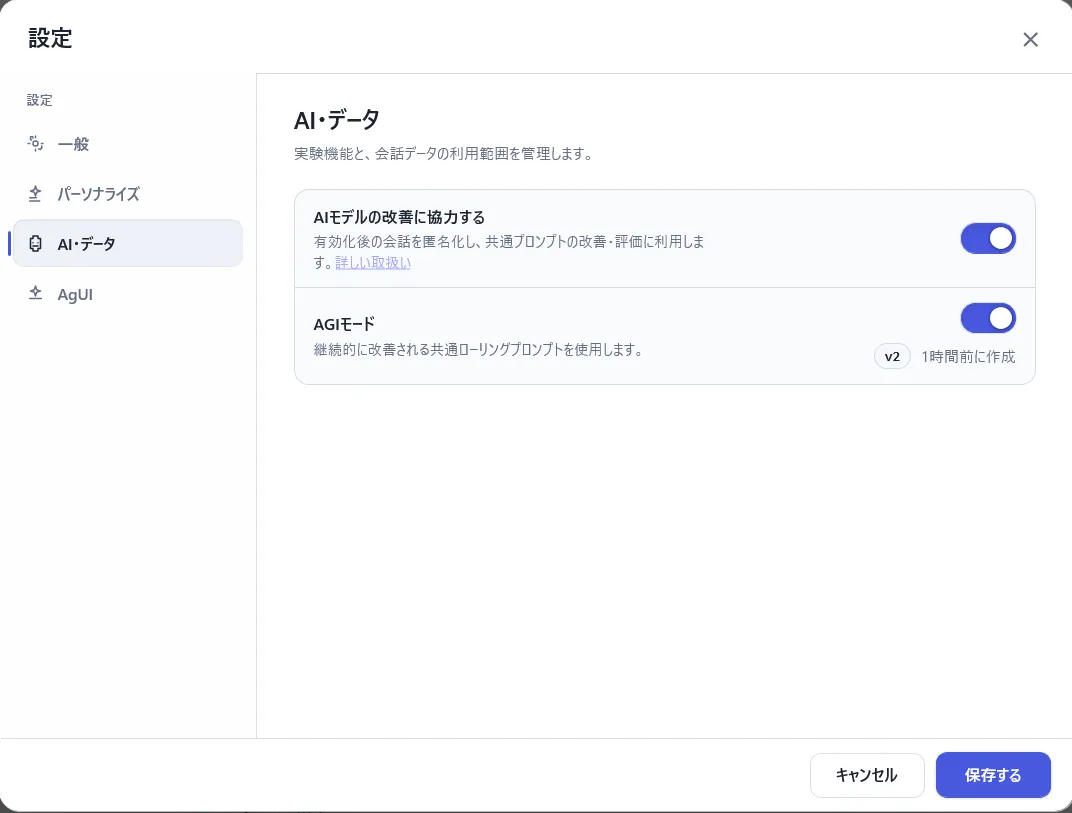
Task: Click the パーソナライズ sidebar icon
Action: click(36, 194)
